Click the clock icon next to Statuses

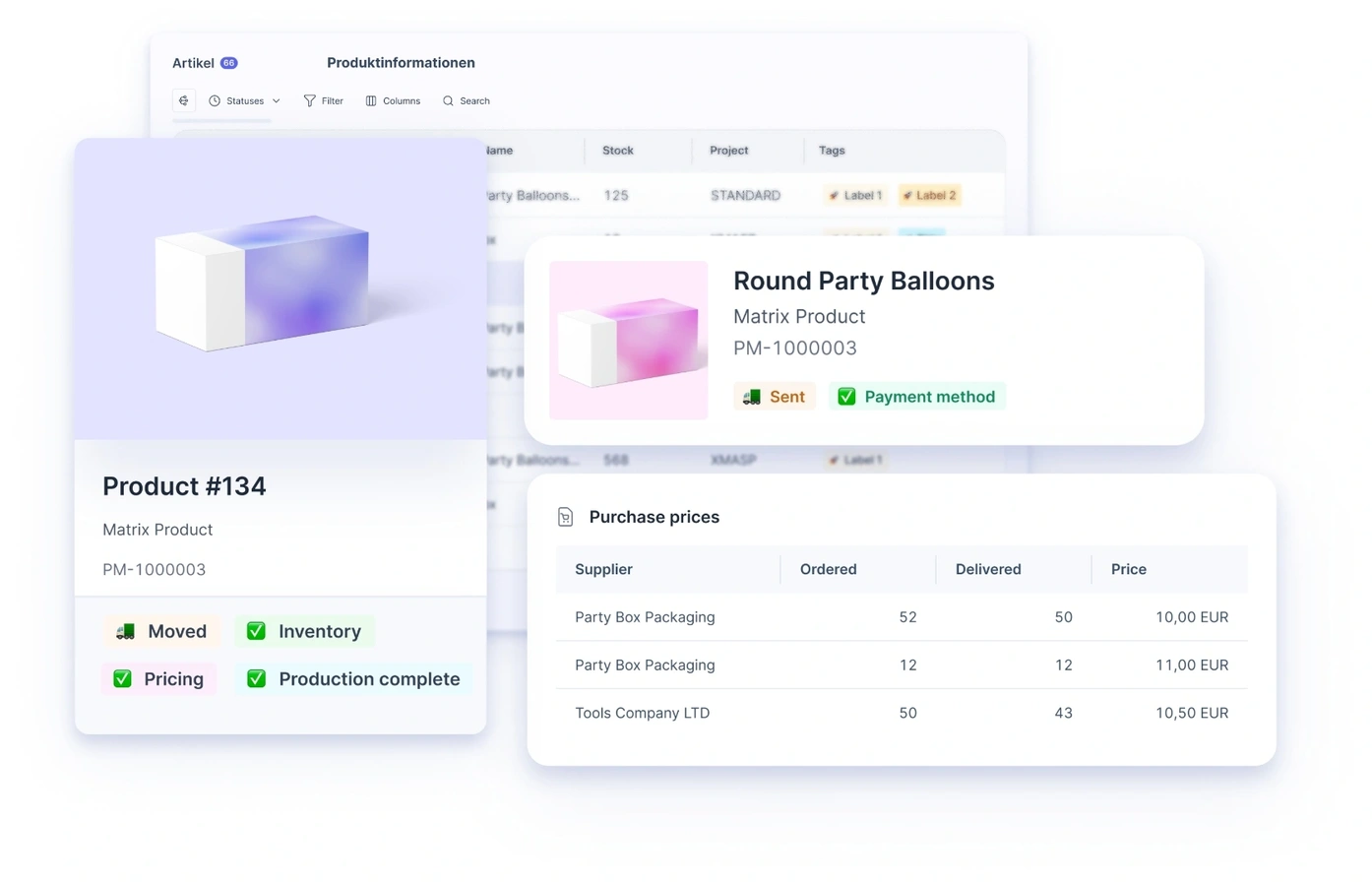(215, 100)
